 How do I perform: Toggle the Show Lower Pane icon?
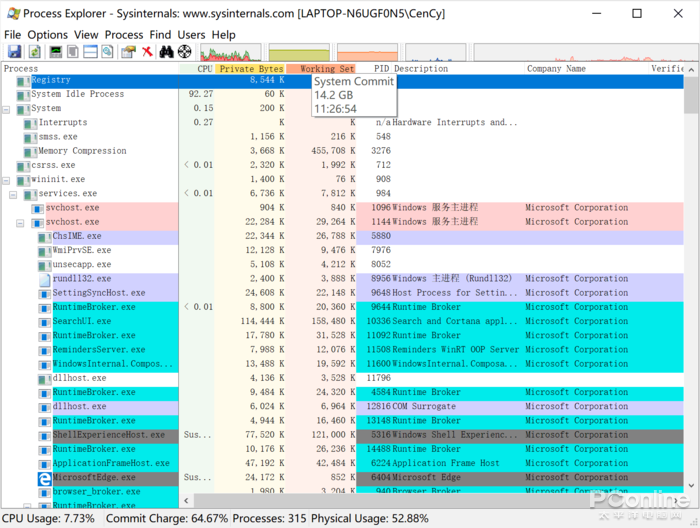(x=90, y=52)
